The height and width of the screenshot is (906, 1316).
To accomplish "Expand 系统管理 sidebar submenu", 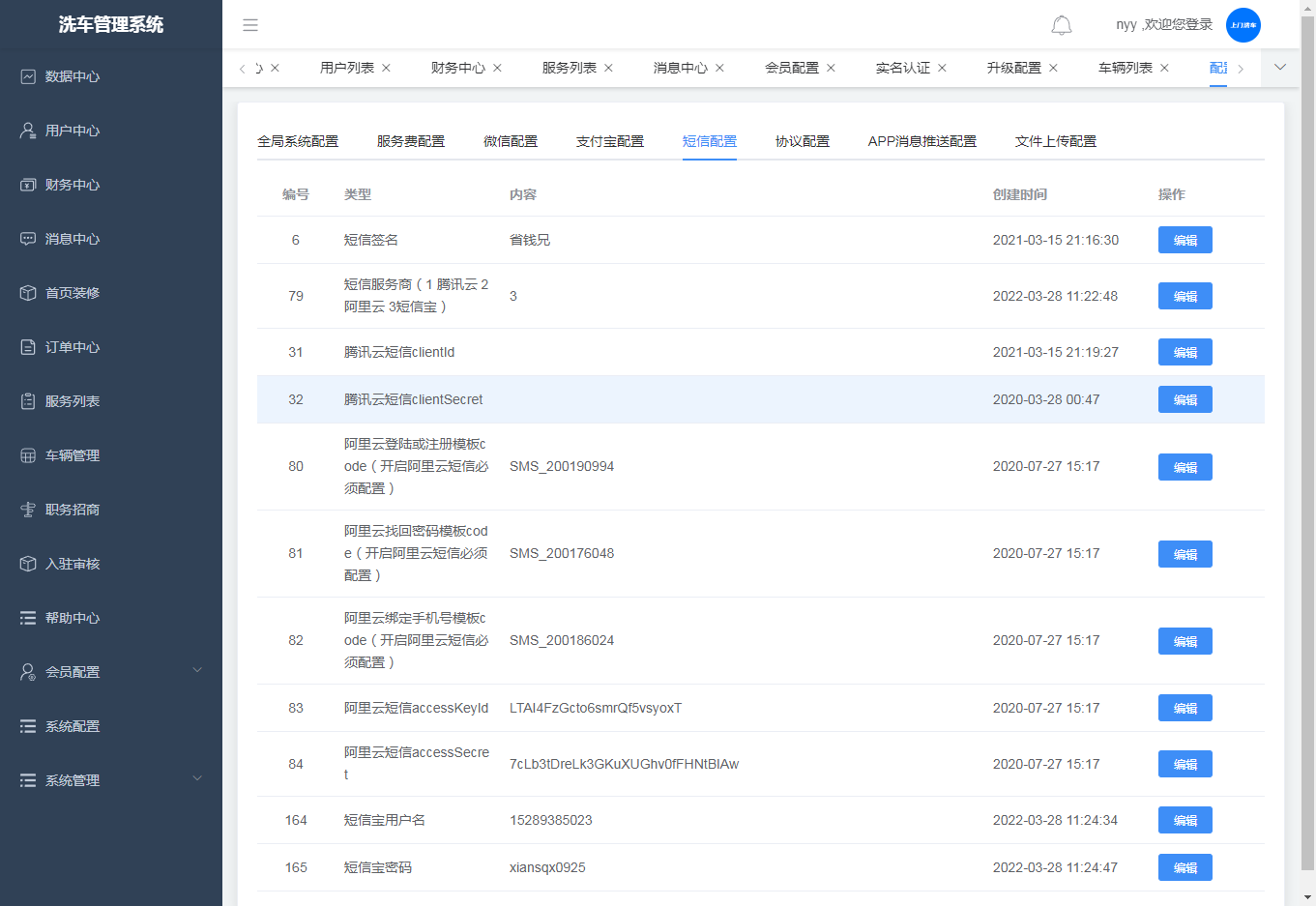I will pyautogui.click(x=111, y=780).
